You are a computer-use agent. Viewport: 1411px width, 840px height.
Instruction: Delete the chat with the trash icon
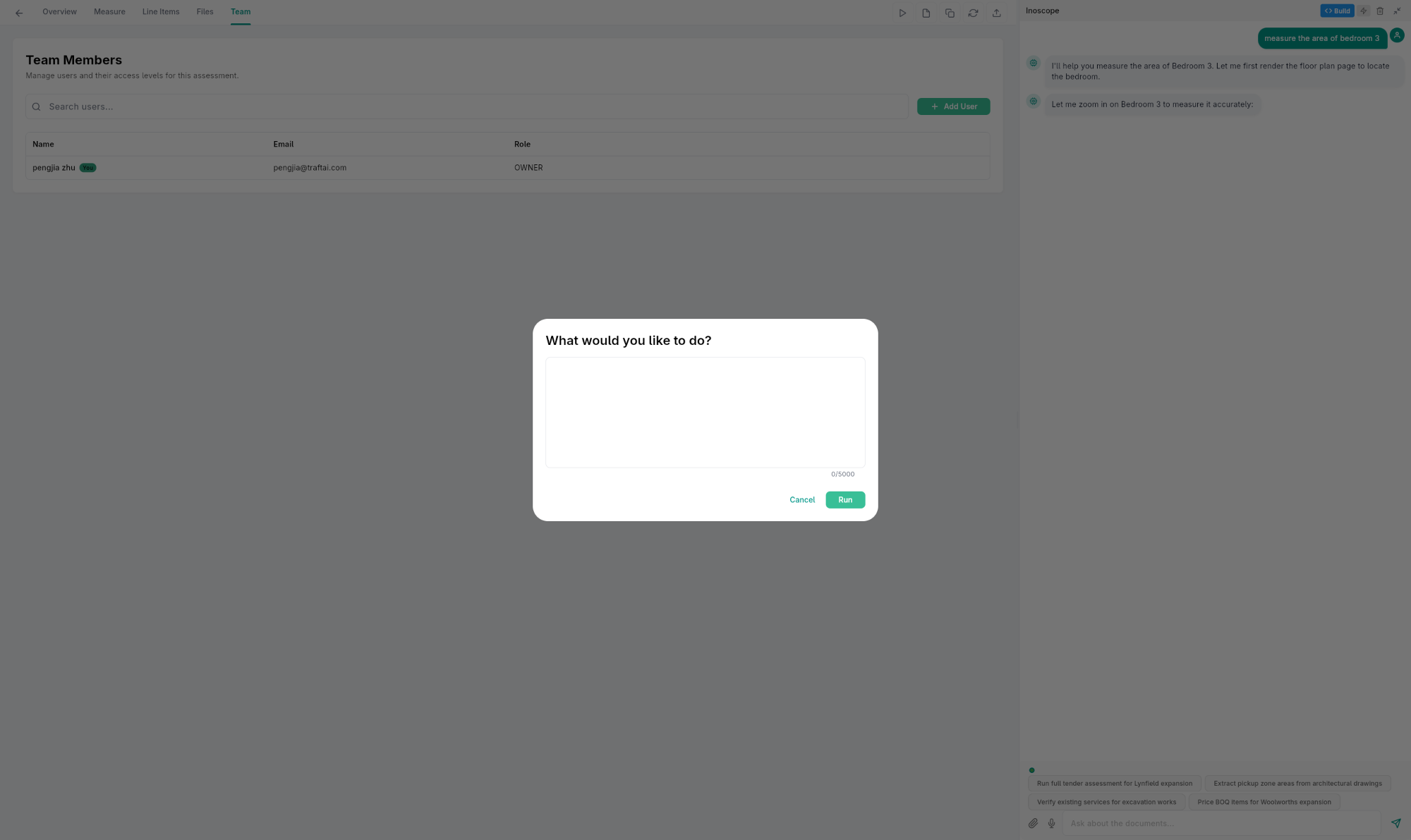click(x=1380, y=11)
